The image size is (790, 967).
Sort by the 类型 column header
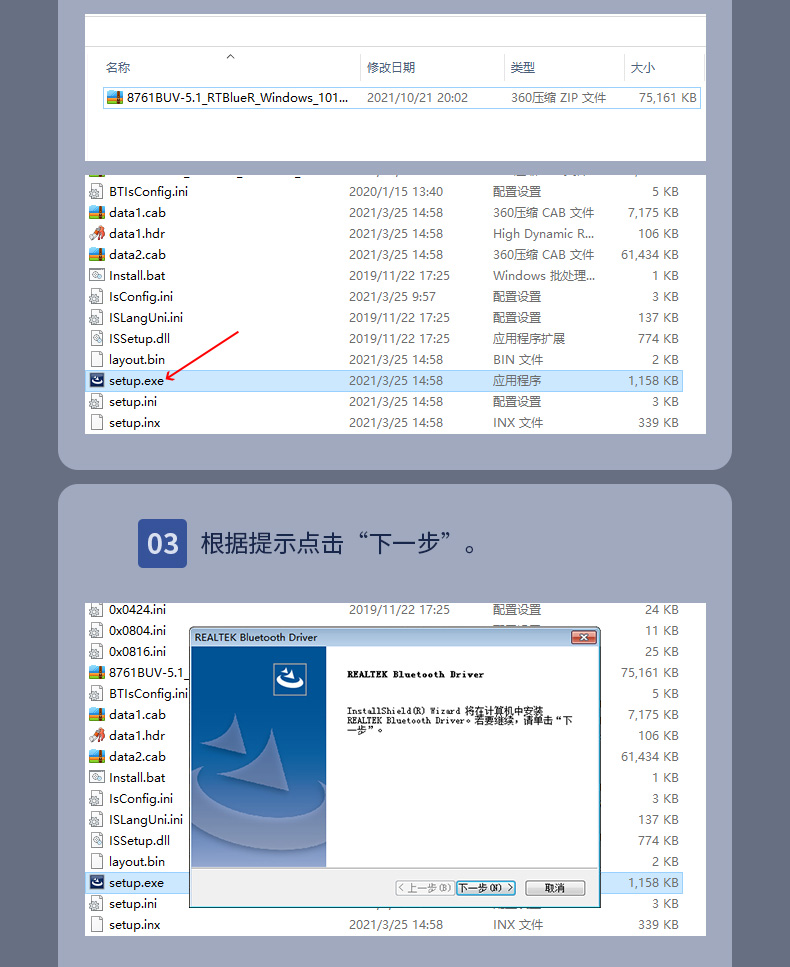(523, 67)
